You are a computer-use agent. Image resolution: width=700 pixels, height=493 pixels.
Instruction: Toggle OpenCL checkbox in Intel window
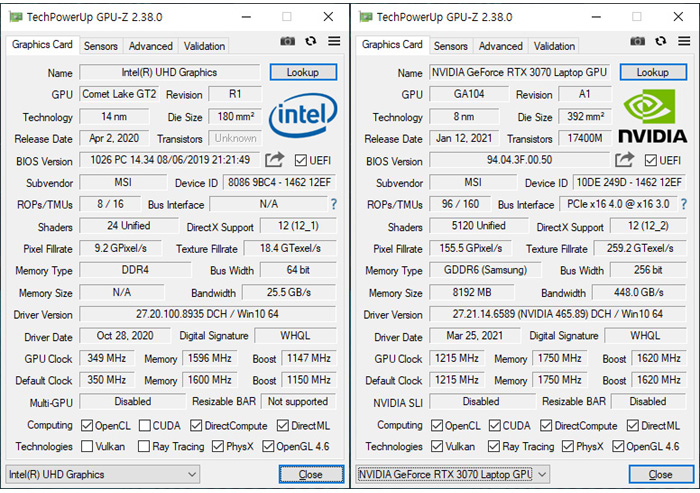[87, 426]
